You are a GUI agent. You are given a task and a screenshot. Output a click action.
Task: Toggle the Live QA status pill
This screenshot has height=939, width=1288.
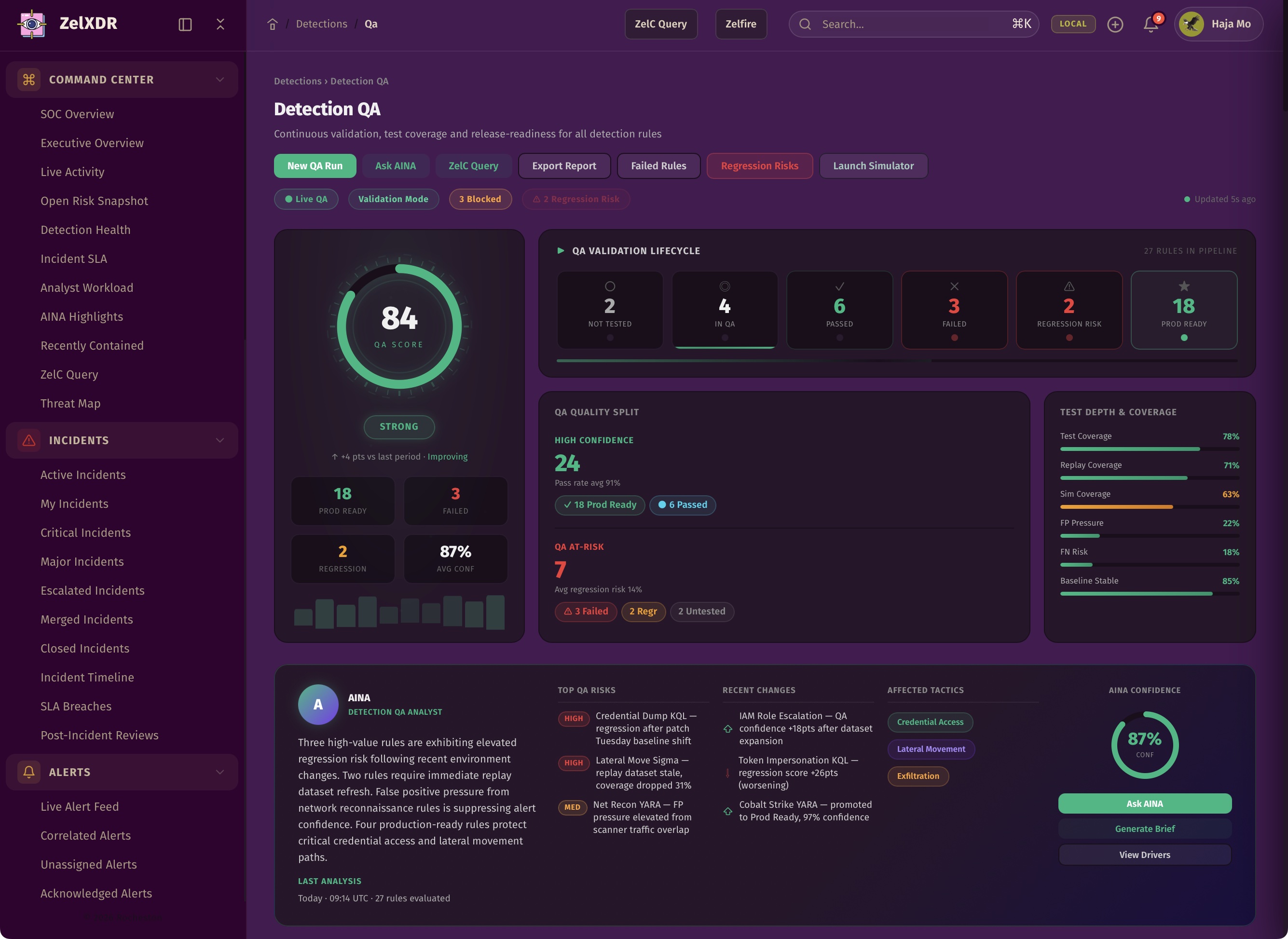click(x=306, y=199)
